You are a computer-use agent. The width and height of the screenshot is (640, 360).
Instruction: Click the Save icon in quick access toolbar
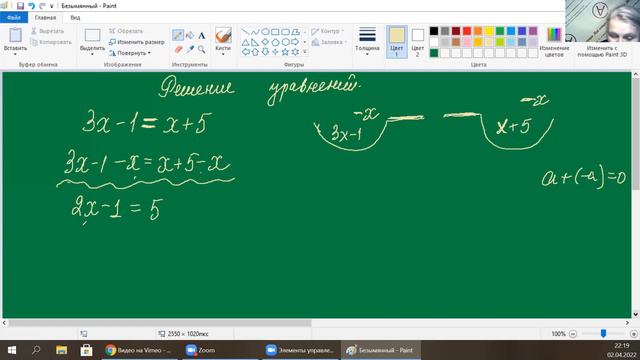coord(20,6)
